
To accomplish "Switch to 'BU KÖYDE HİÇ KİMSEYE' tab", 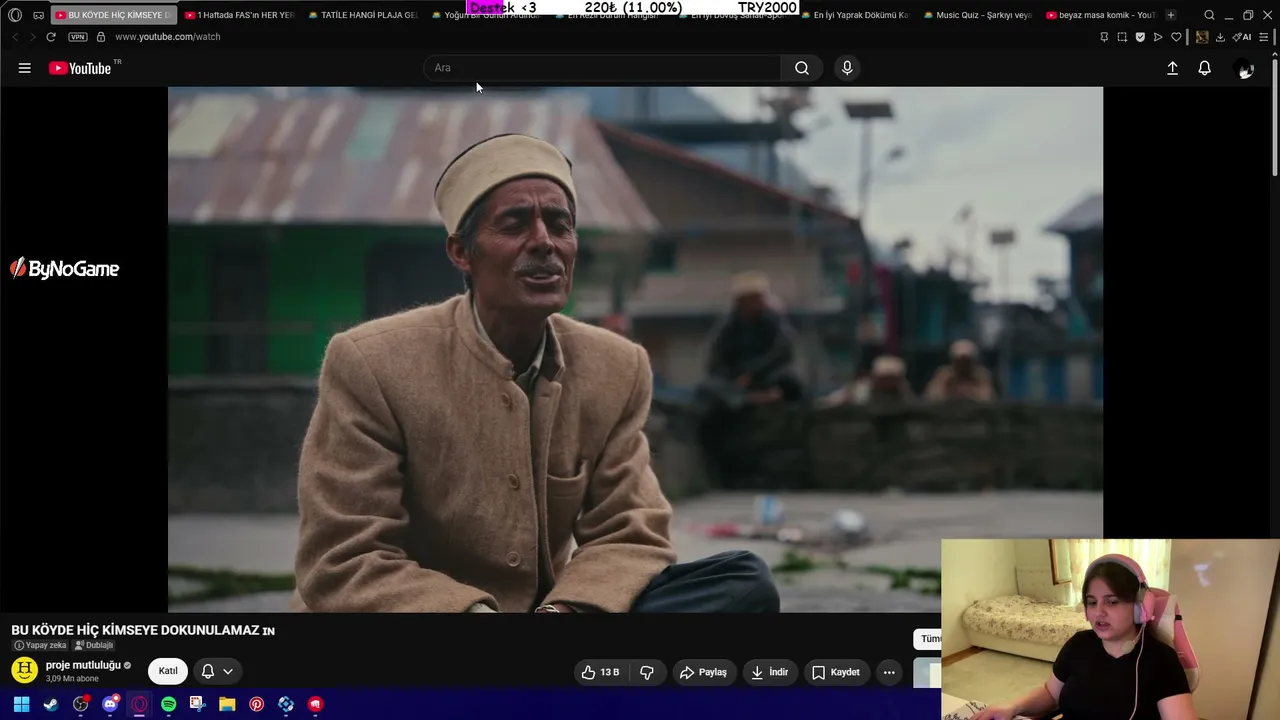I will click(114, 15).
